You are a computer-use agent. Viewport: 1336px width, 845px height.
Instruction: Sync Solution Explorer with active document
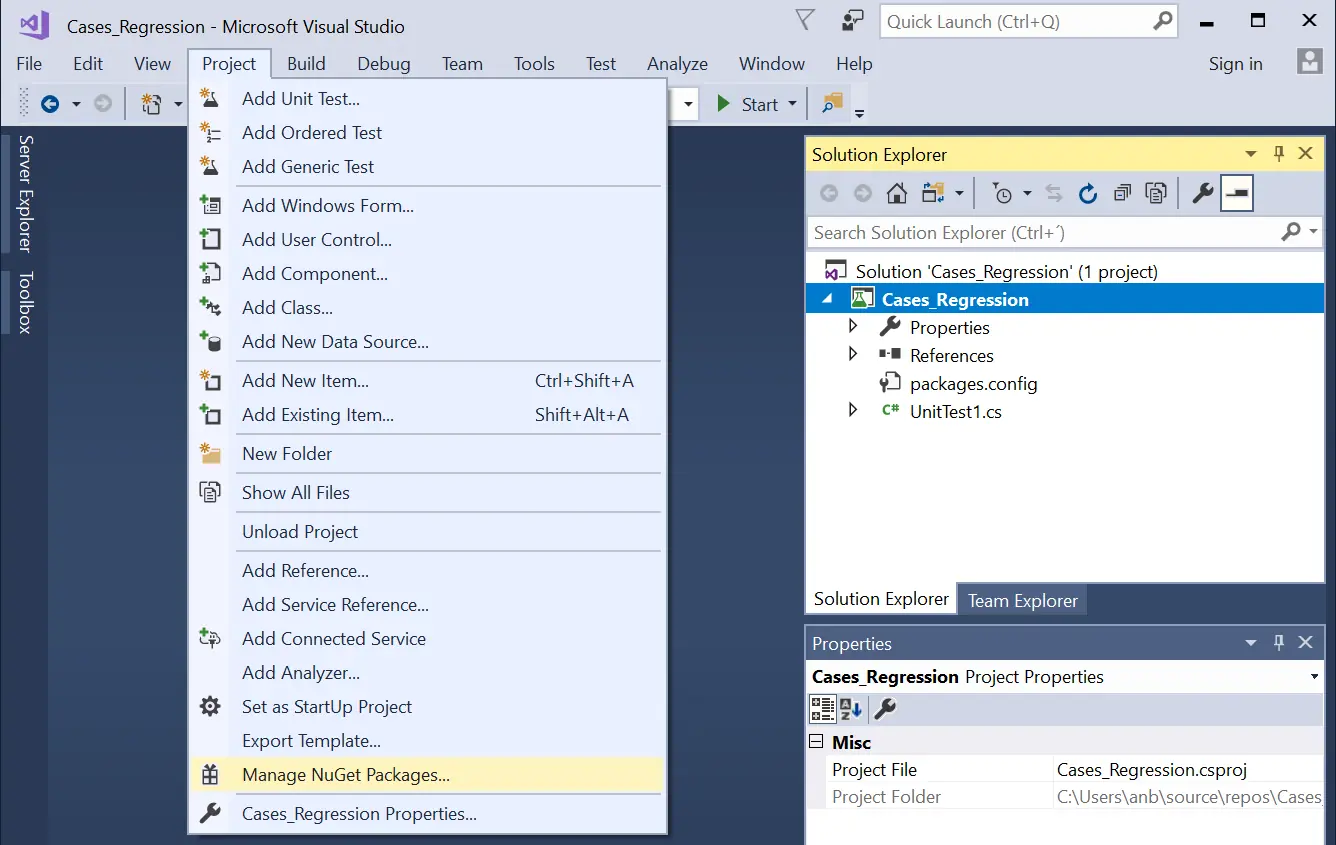pyautogui.click(x=1055, y=193)
